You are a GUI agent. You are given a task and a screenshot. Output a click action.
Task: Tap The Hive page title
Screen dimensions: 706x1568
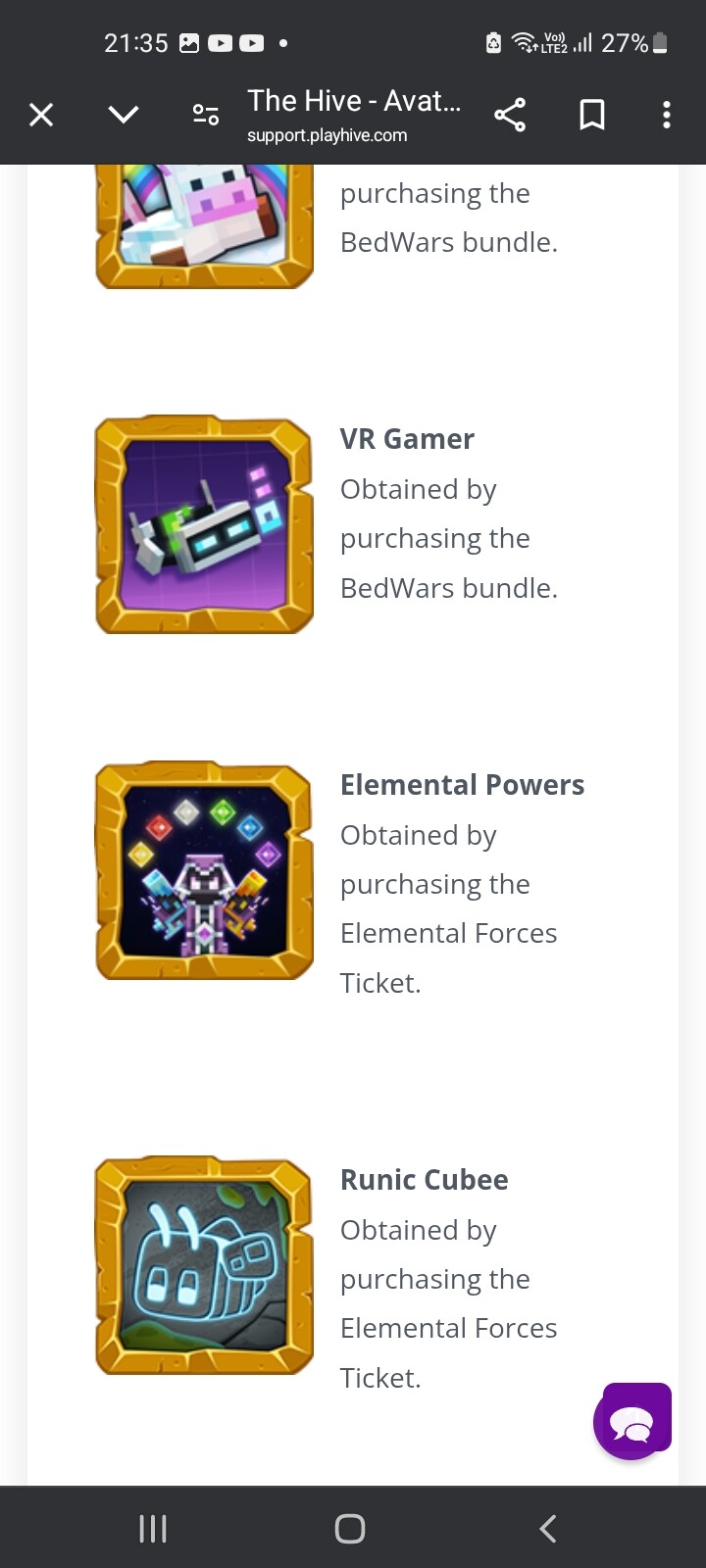tap(354, 101)
